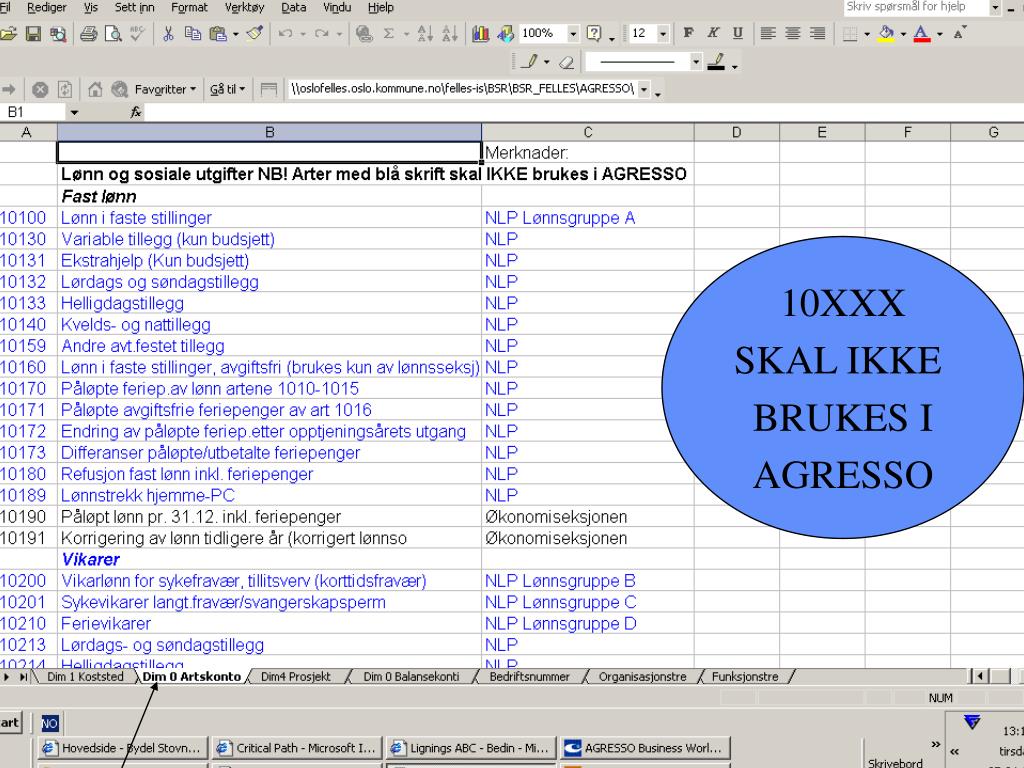1024x768 pixels.
Task: Open the Chart Wizard icon
Action: pyautogui.click(x=481, y=33)
